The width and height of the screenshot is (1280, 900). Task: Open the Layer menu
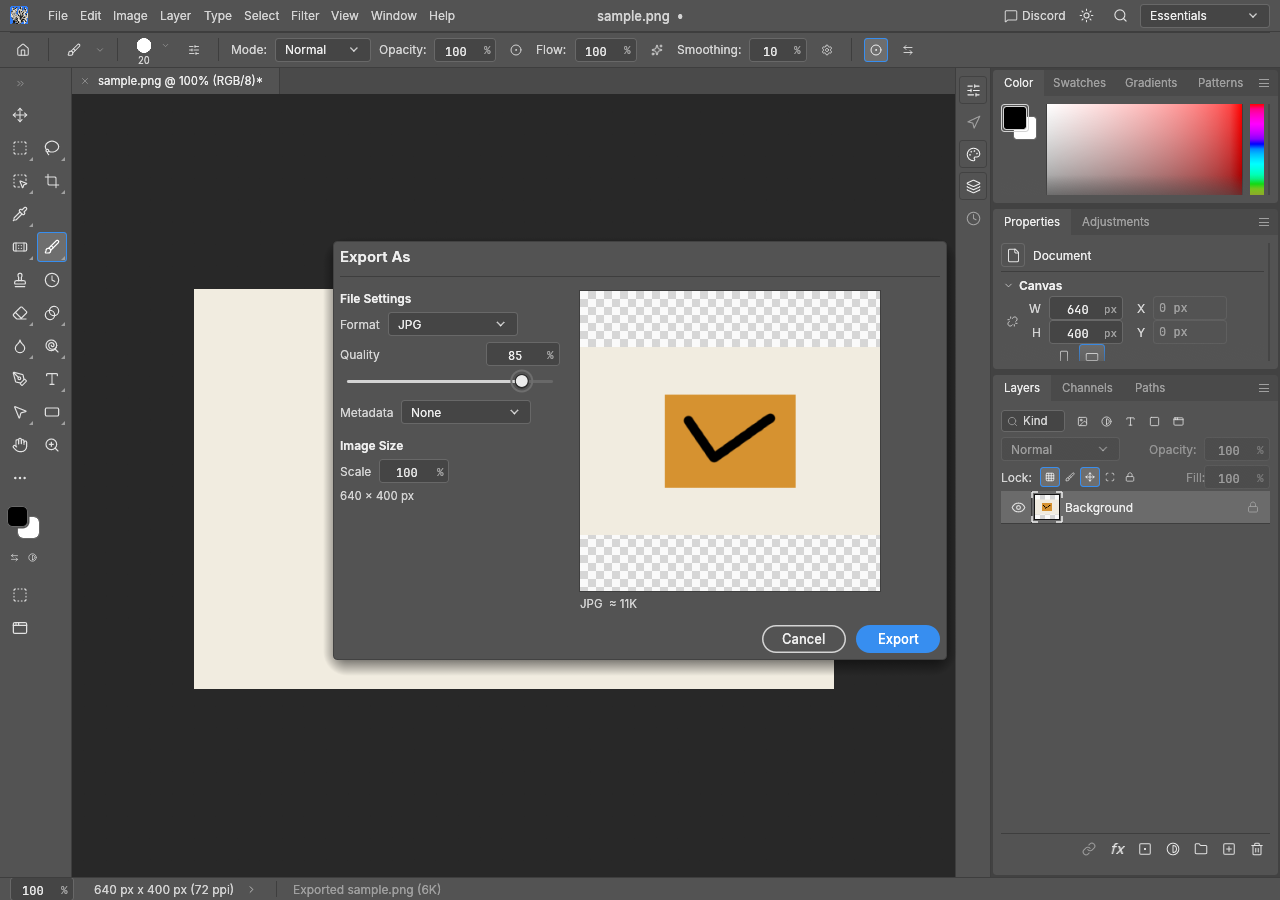point(175,16)
